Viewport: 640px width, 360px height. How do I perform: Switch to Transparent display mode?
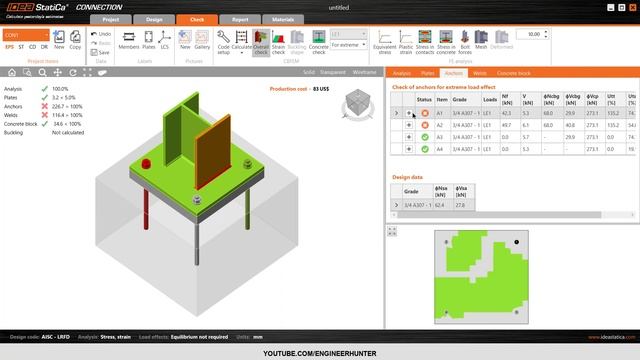[333, 72]
